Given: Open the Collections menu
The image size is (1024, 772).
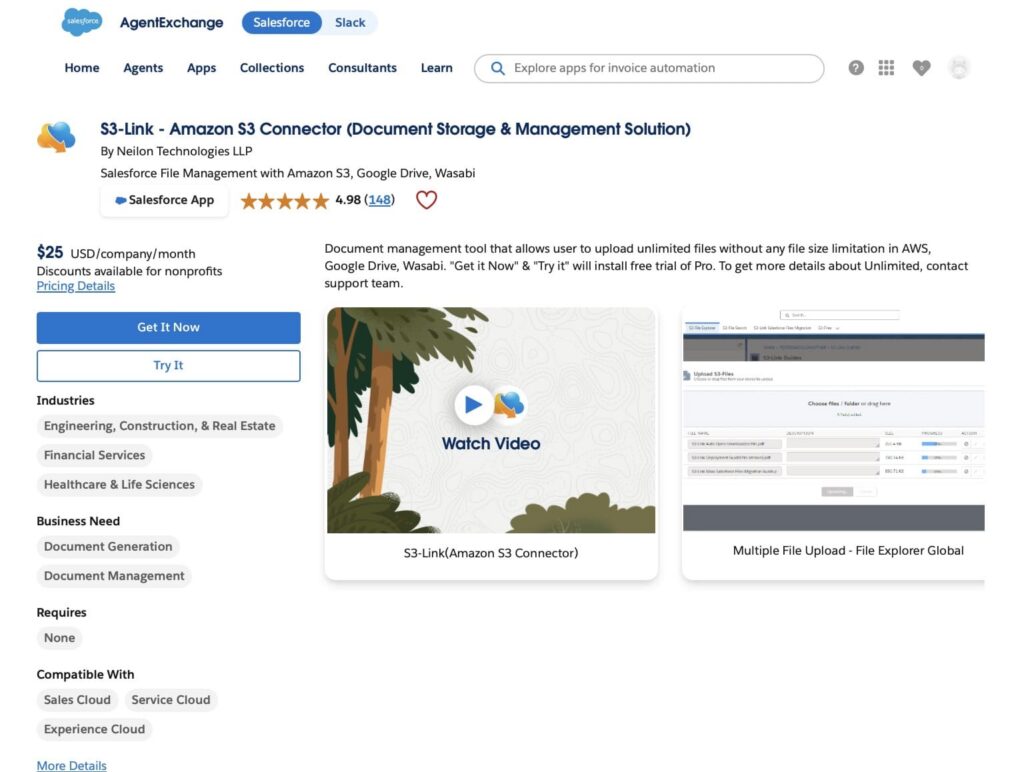Looking at the screenshot, I should [272, 68].
